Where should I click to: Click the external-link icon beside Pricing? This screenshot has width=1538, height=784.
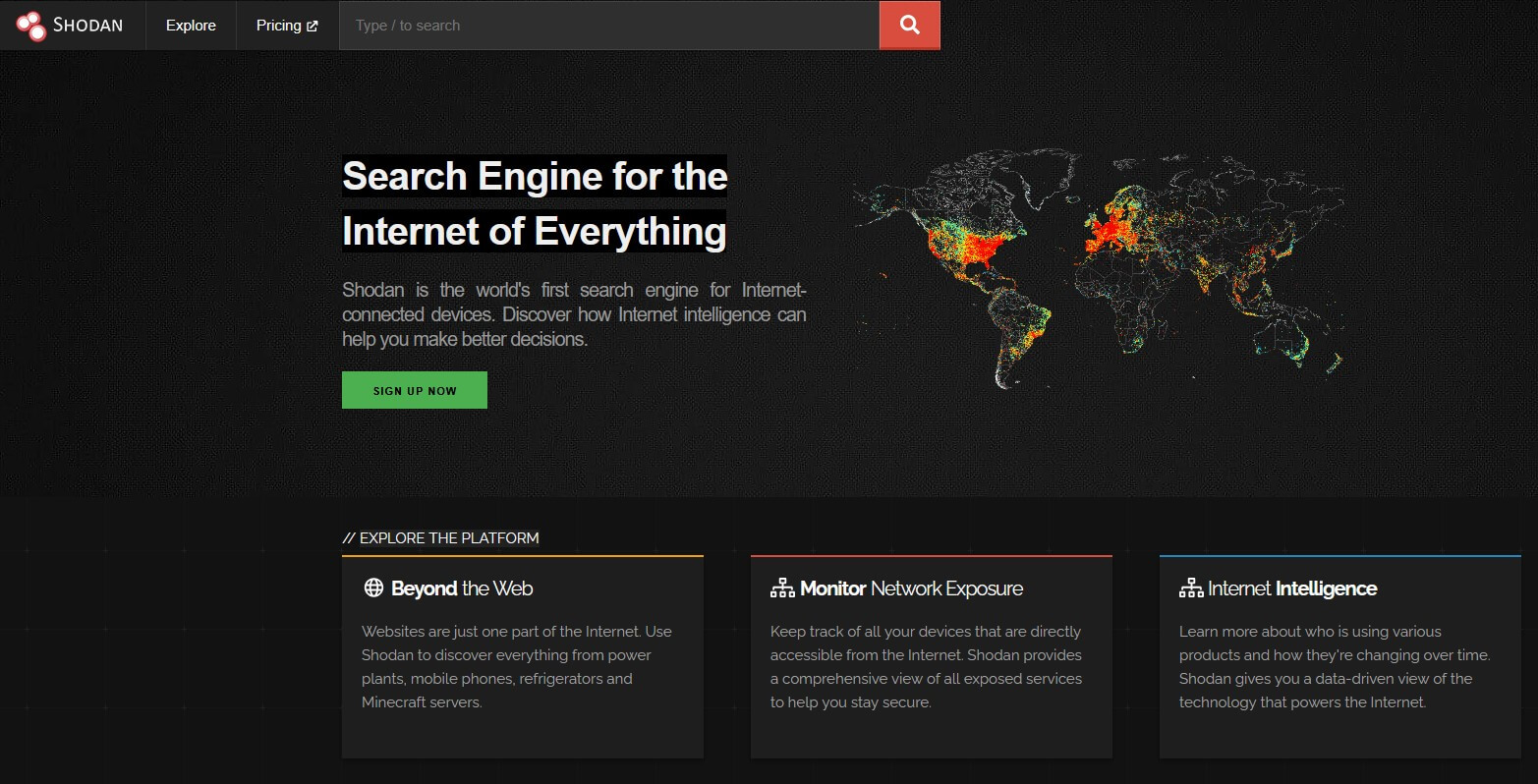[313, 27]
